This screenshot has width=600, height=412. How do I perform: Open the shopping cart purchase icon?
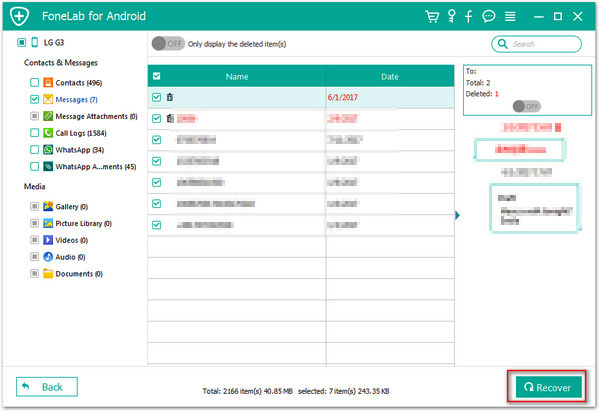(432, 16)
